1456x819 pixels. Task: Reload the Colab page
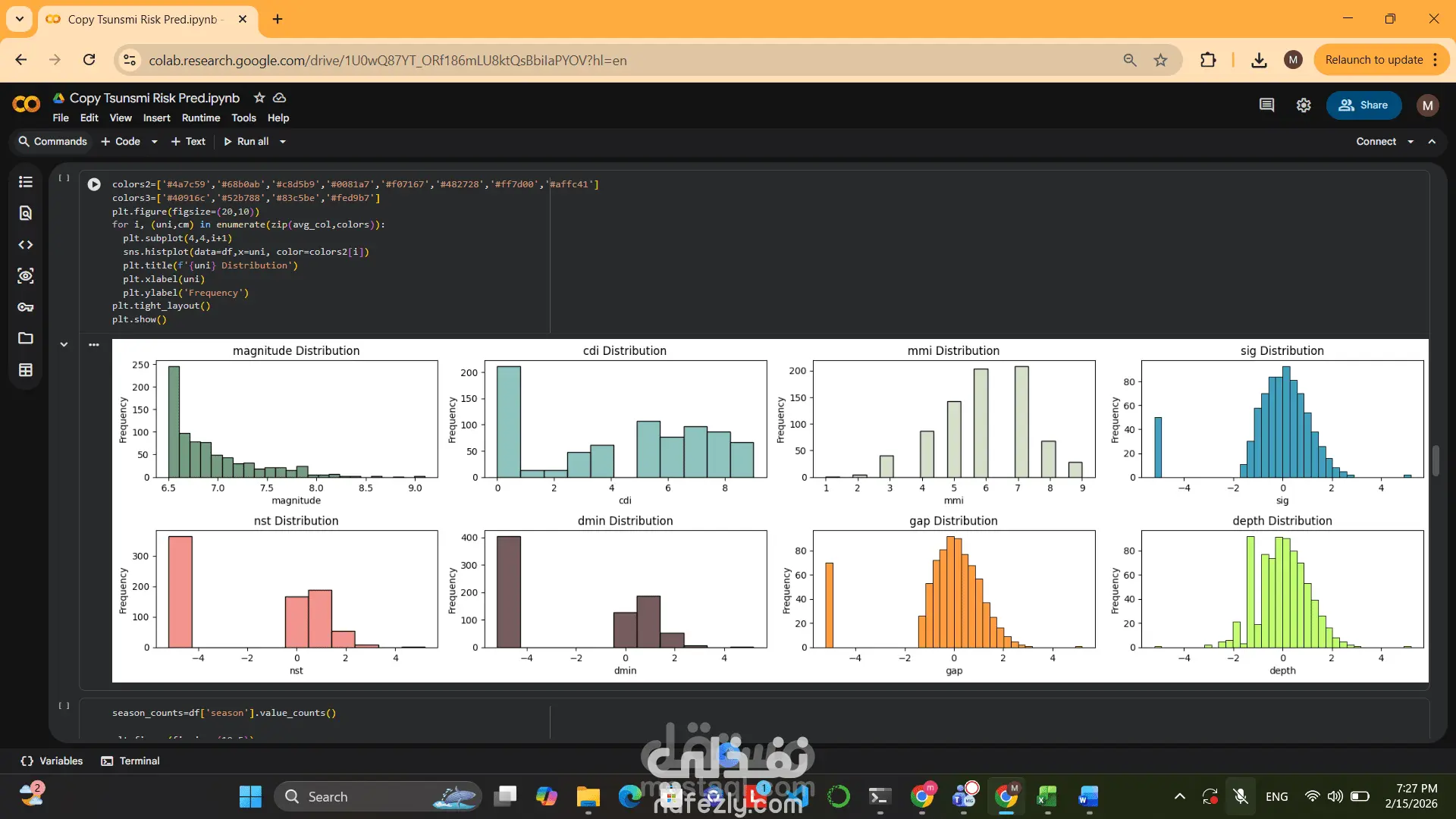coord(89,60)
